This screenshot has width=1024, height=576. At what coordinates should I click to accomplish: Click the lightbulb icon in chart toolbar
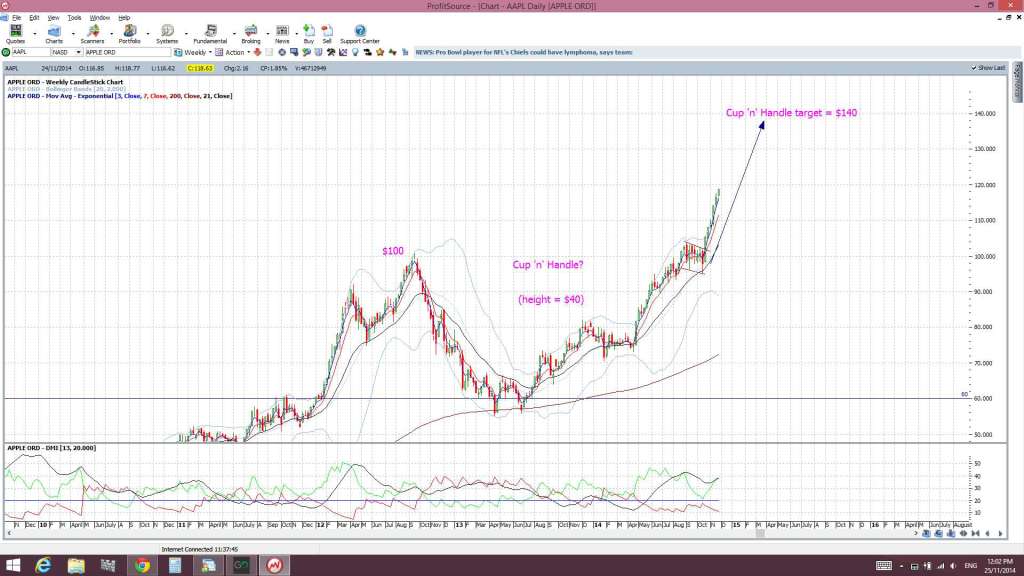[x=355, y=52]
